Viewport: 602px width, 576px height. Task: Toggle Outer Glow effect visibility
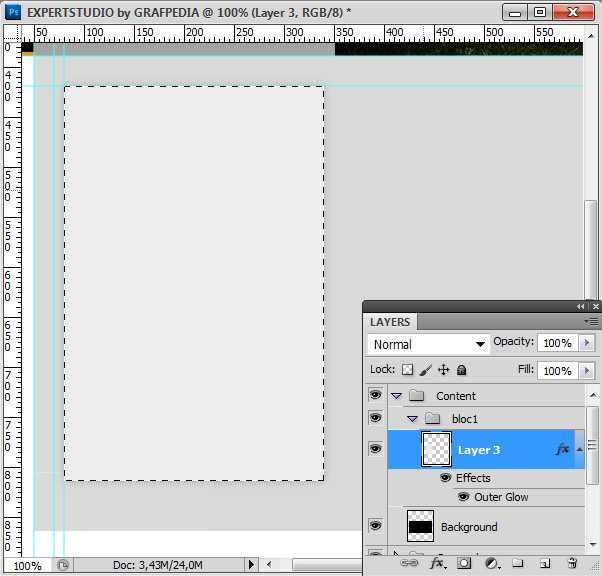[x=463, y=497]
